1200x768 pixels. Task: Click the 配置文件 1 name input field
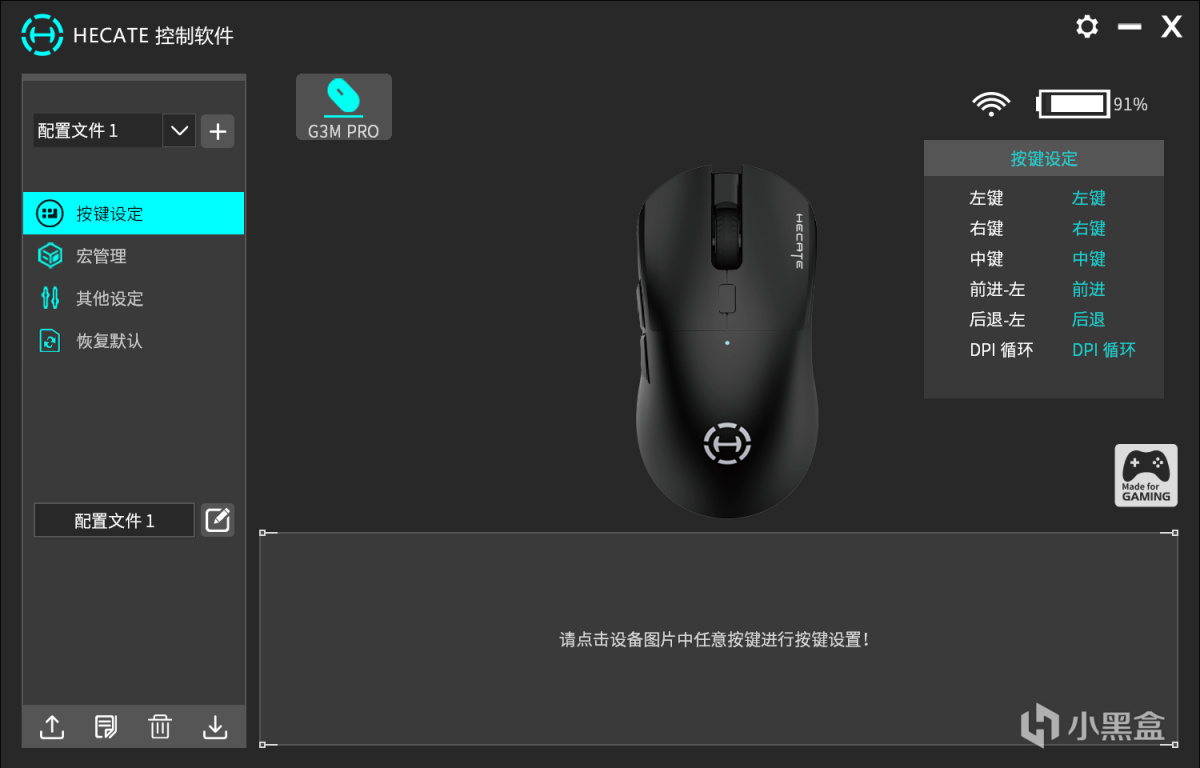114,520
